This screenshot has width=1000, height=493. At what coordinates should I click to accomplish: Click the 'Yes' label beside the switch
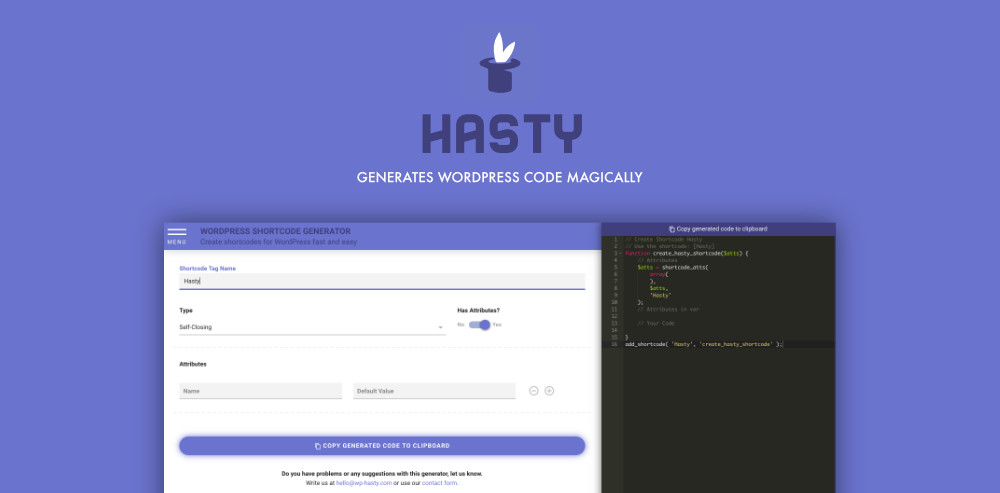pos(497,325)
